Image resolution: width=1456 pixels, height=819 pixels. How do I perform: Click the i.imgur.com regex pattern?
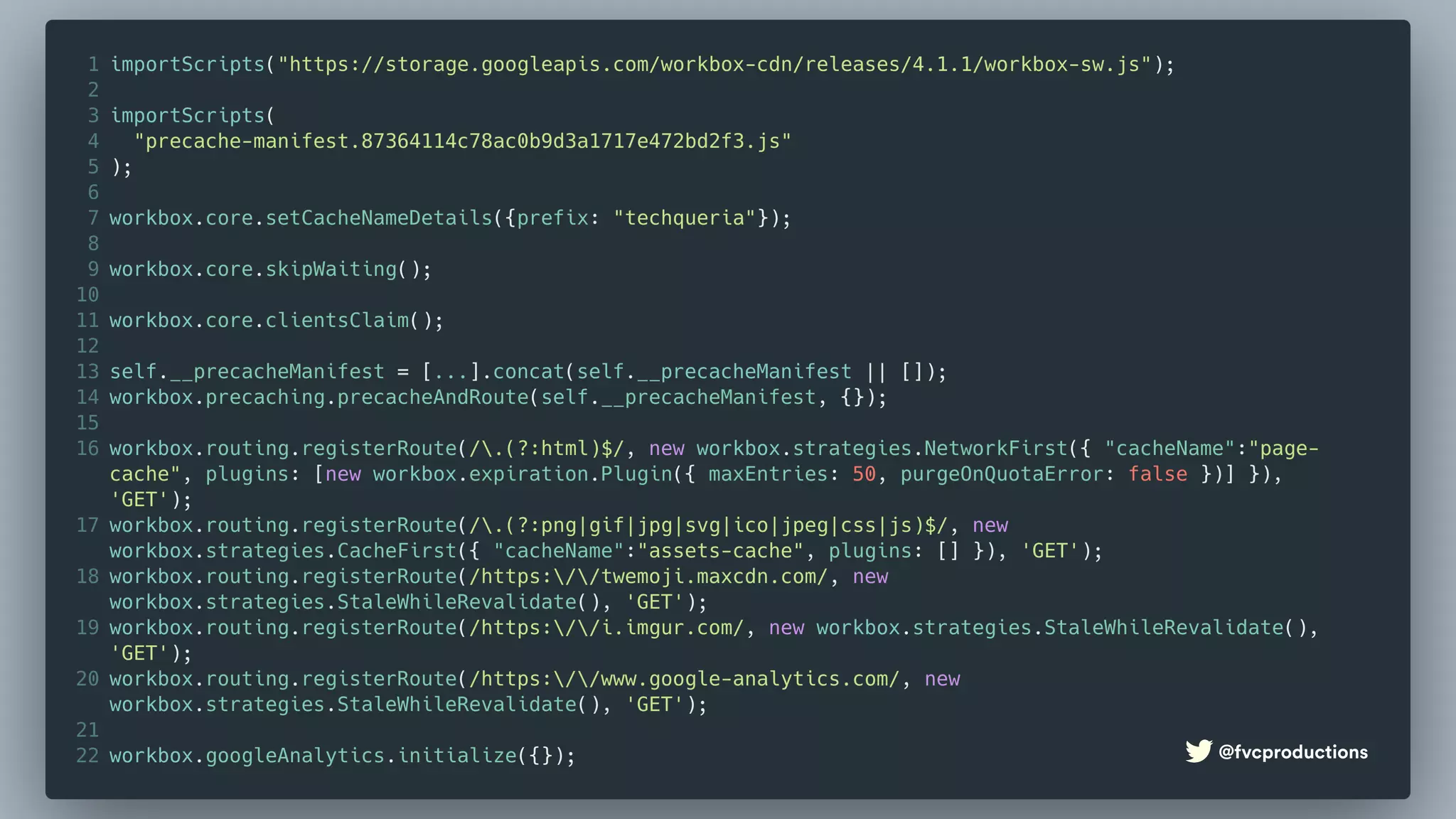[606, 628]
